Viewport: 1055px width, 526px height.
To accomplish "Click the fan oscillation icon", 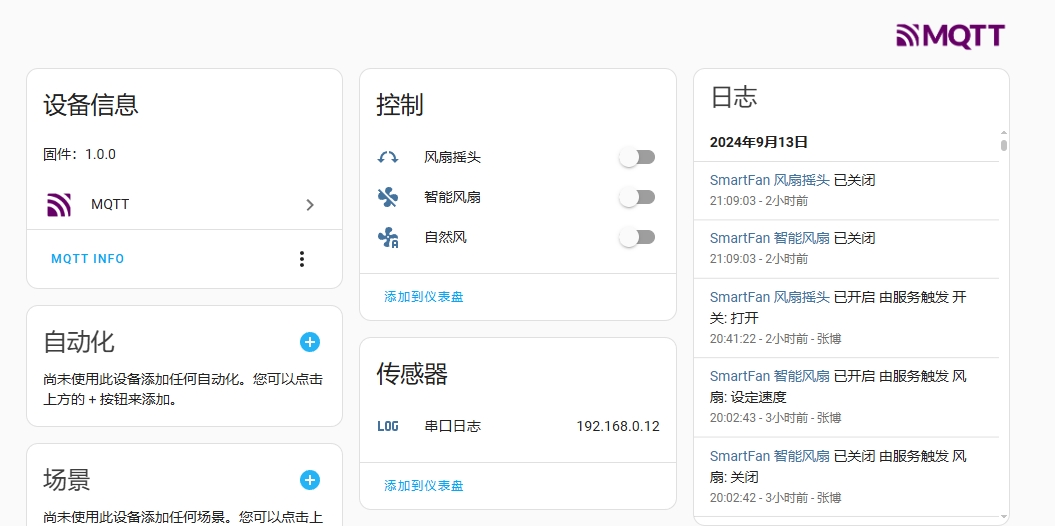I will point(388,157).
